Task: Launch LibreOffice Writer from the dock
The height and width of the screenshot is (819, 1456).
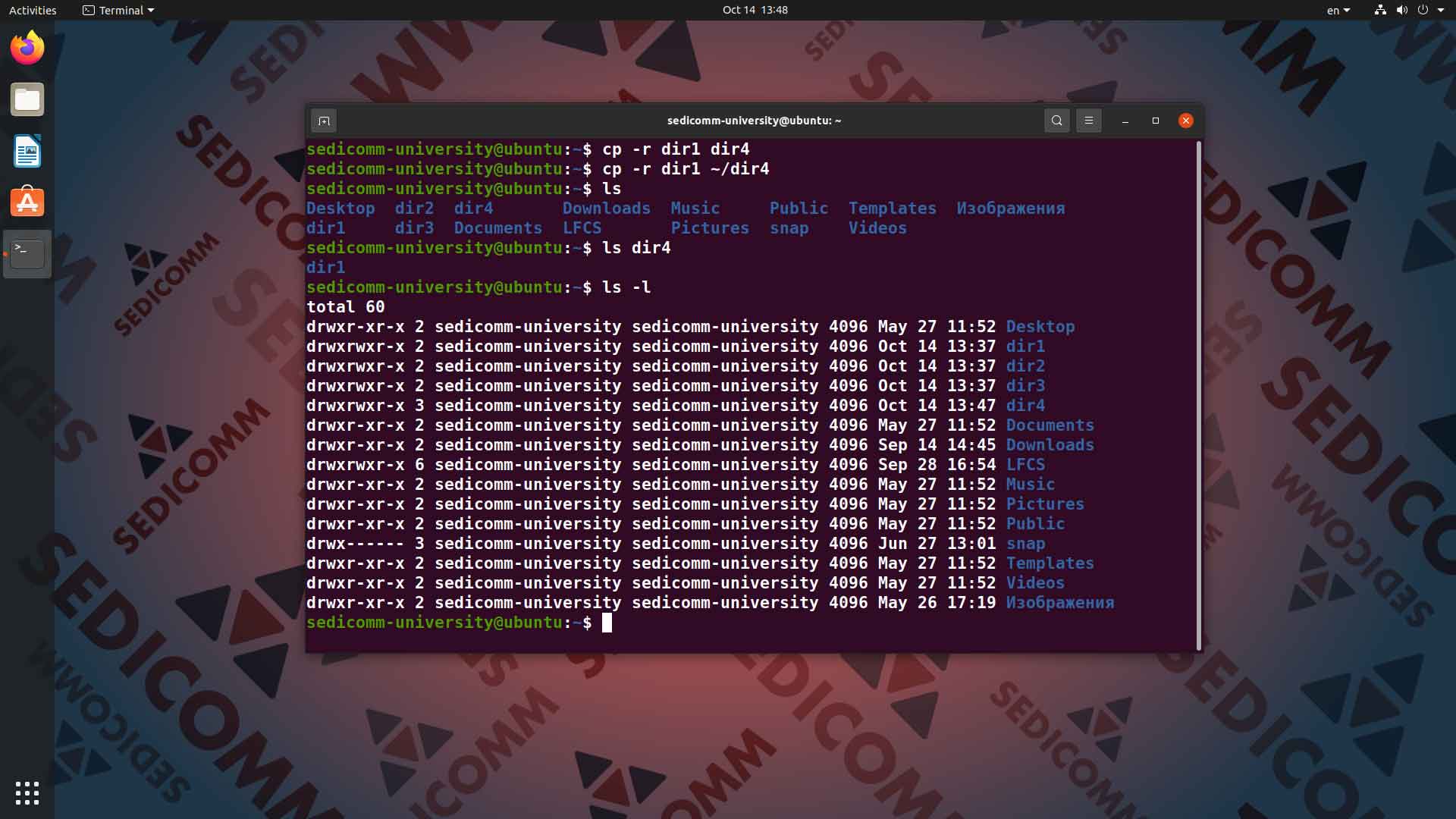Action: click(27, 151)
